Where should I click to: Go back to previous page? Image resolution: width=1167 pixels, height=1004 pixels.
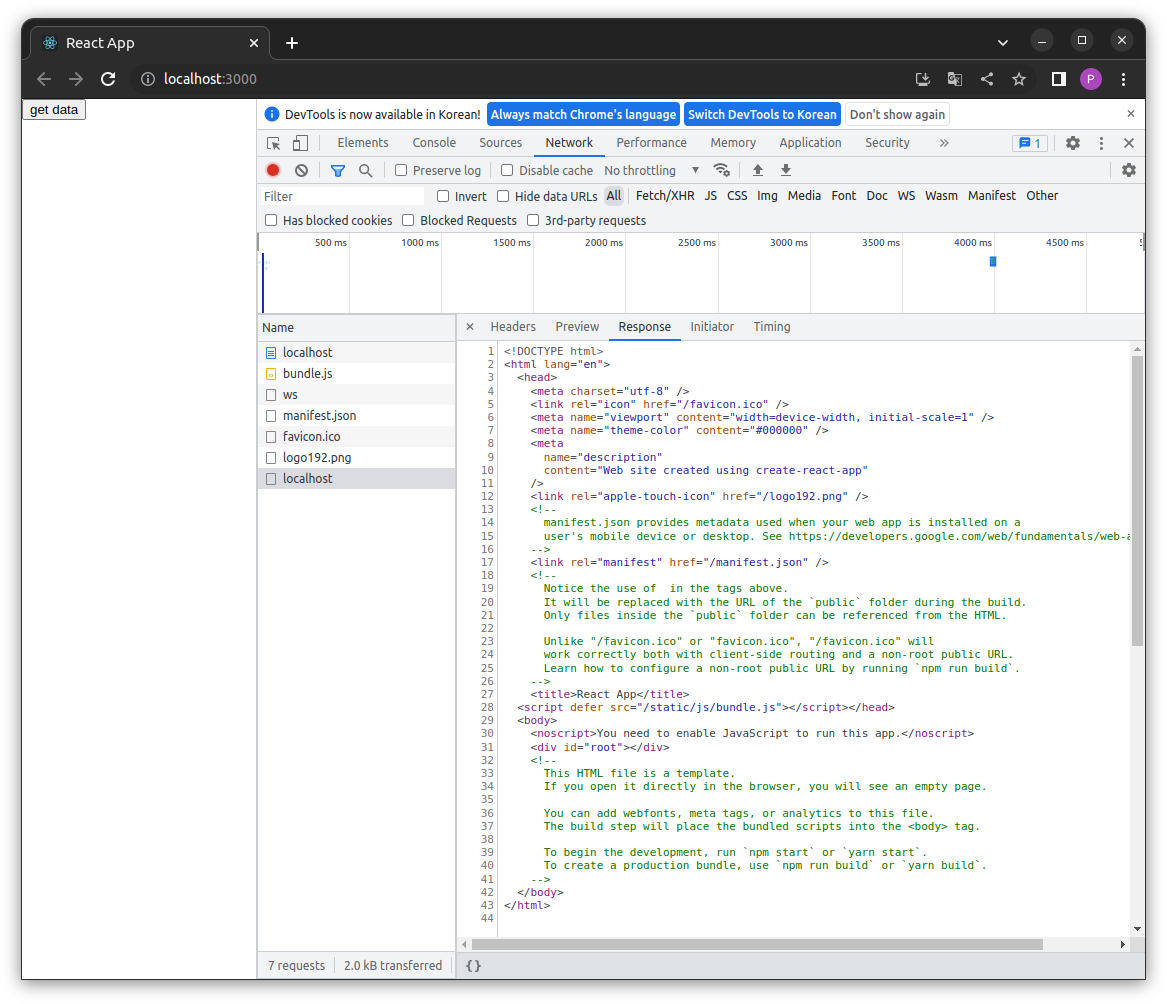point(44,79)
